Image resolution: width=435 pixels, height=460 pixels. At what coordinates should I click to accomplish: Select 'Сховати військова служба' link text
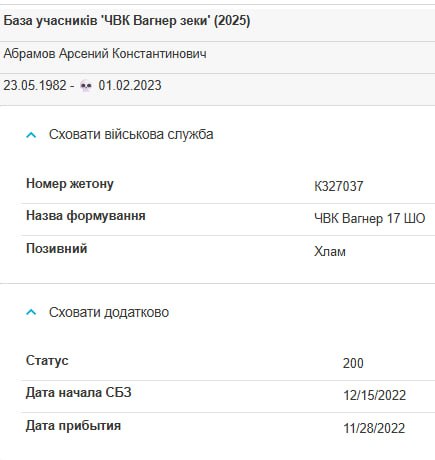[x=131, y=134]
